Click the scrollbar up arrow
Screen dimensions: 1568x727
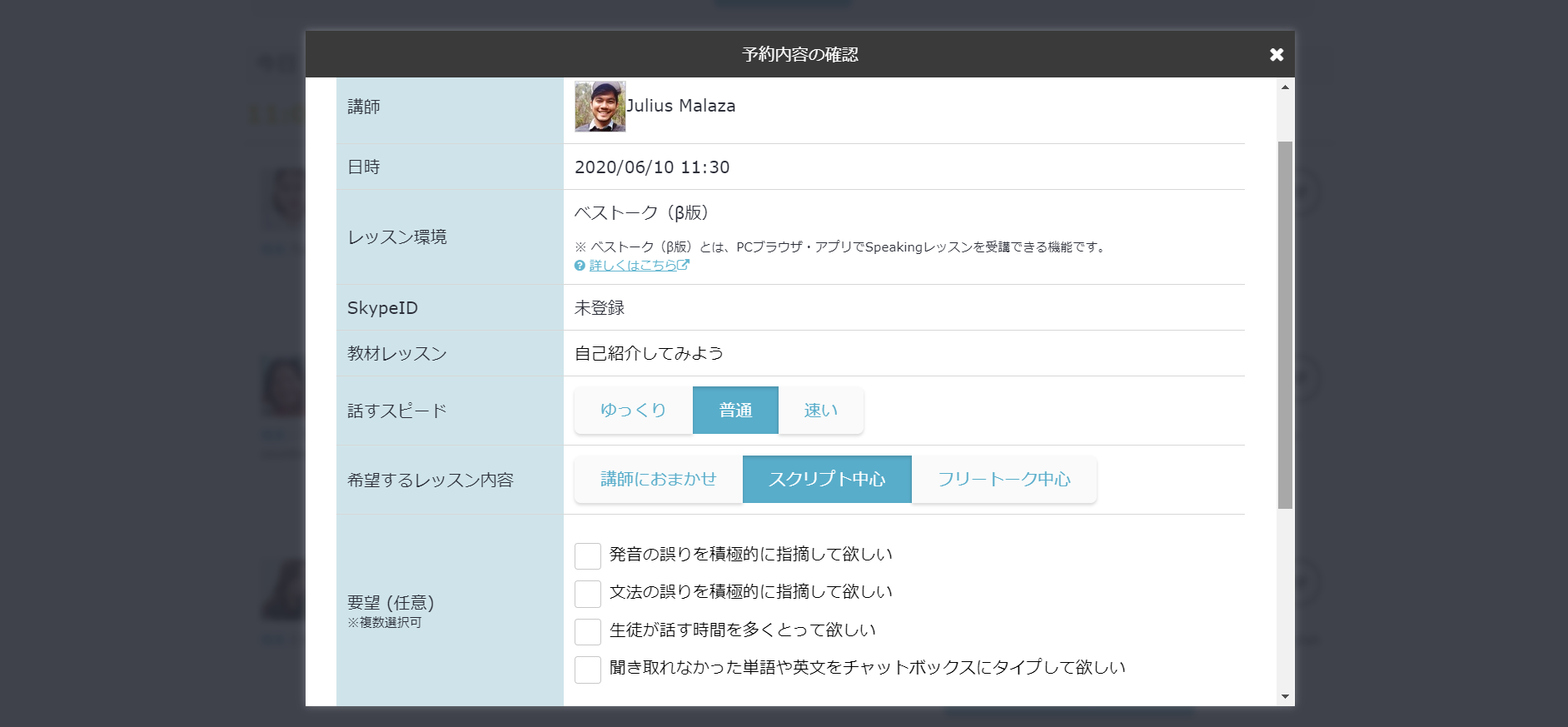tap(1285, 87)
